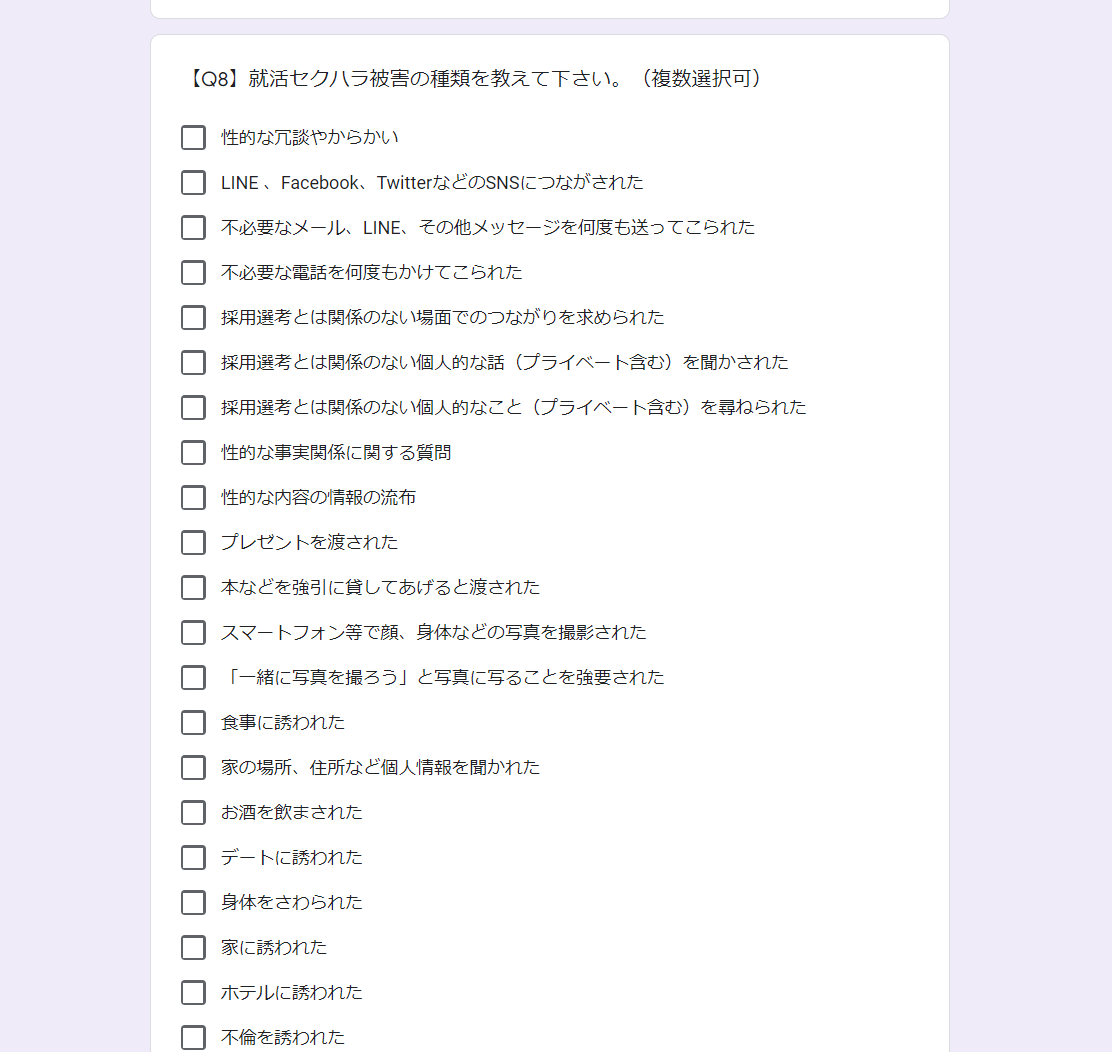Check the 写真に写ることを強要された option
Image resolution: width=1112 pixels, height=1052 pixels.
click(x=193, y=677)
